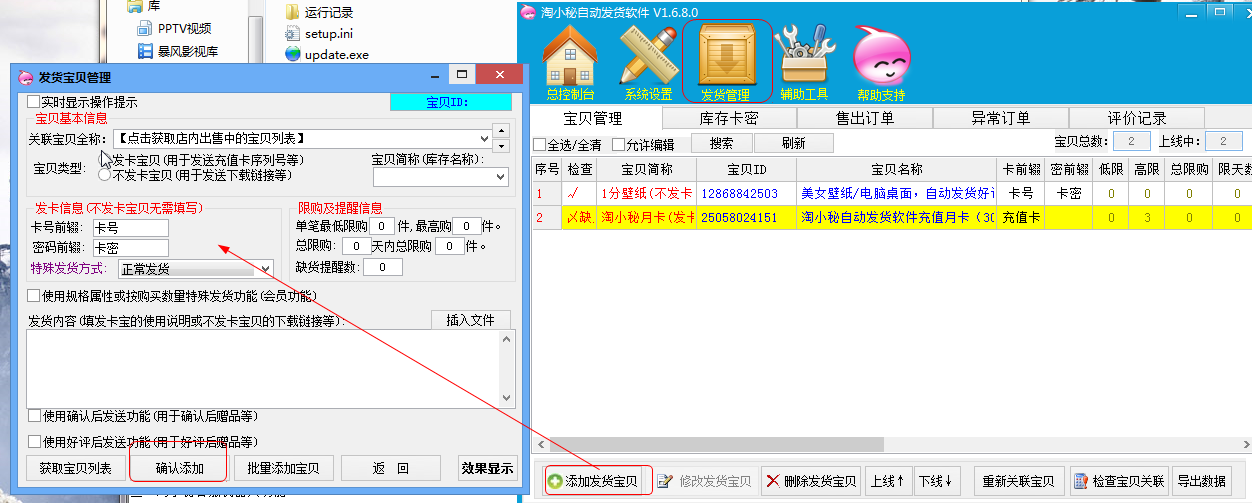1252x503 pixels.
Task: Click the 效果显示 button
Action: pyautogui.click(x=487, y=468)
